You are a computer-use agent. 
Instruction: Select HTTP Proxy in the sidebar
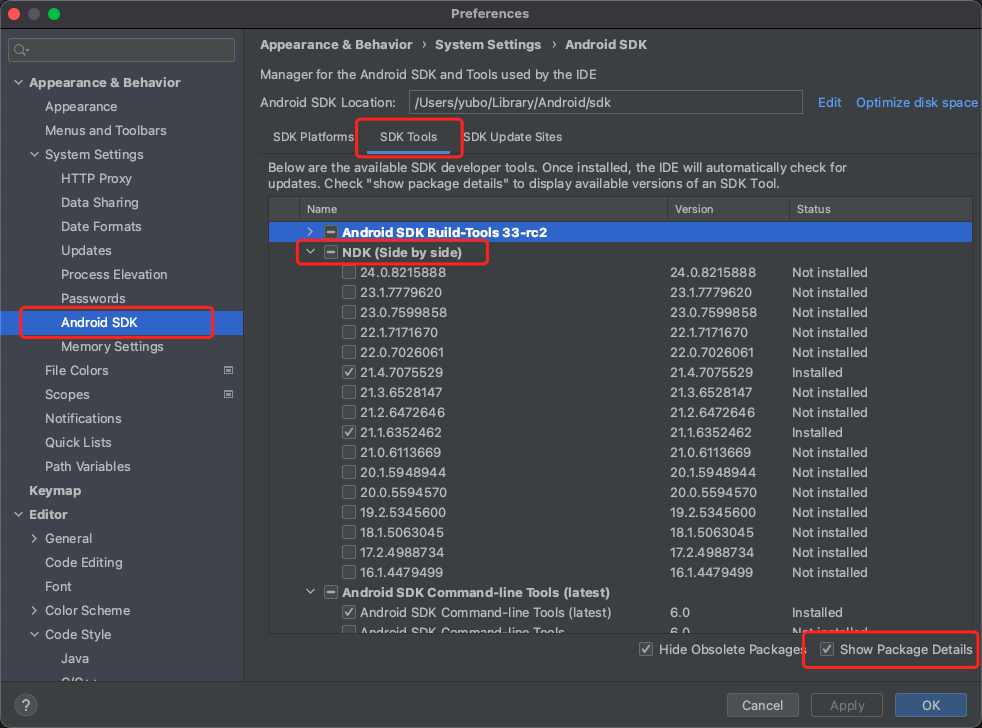click(x=96, y=179)
